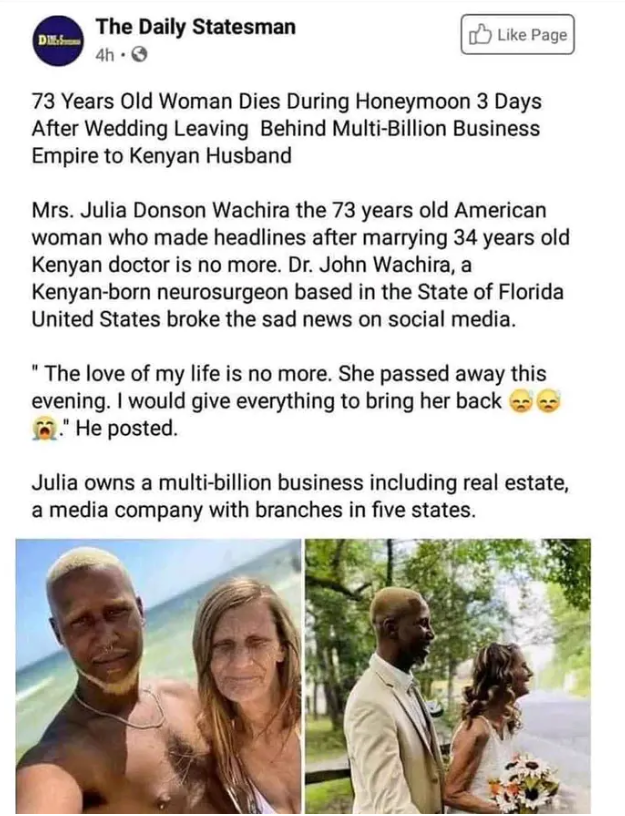
Task: Click 'United States broke the sad news' line
Action: coord(274,320)
